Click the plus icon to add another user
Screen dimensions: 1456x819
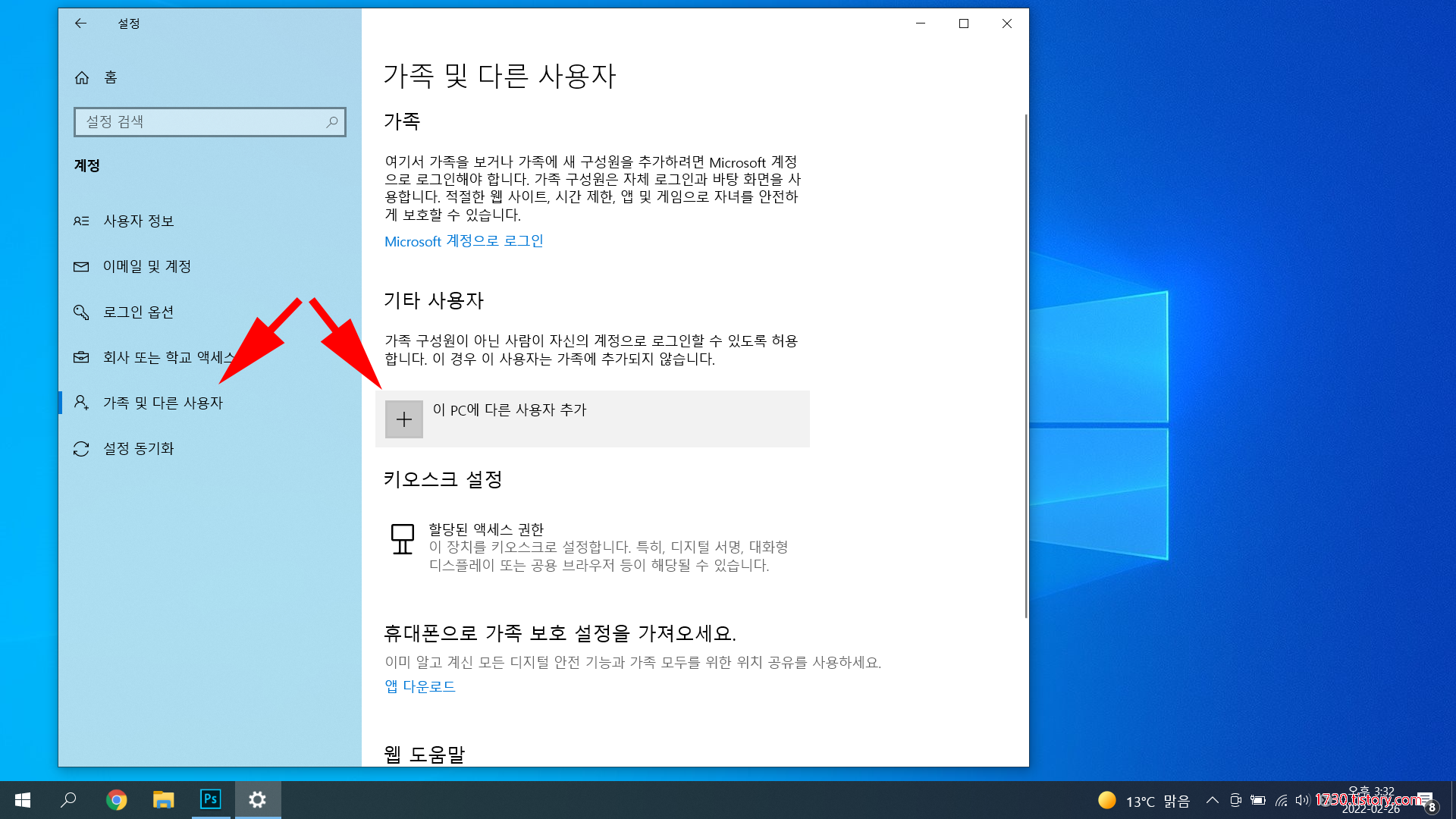coord(403,419)
